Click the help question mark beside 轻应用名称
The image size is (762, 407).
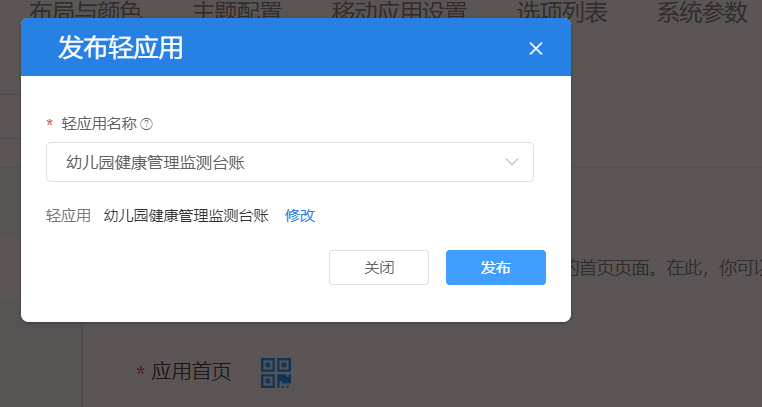click(x=146, y=124)
